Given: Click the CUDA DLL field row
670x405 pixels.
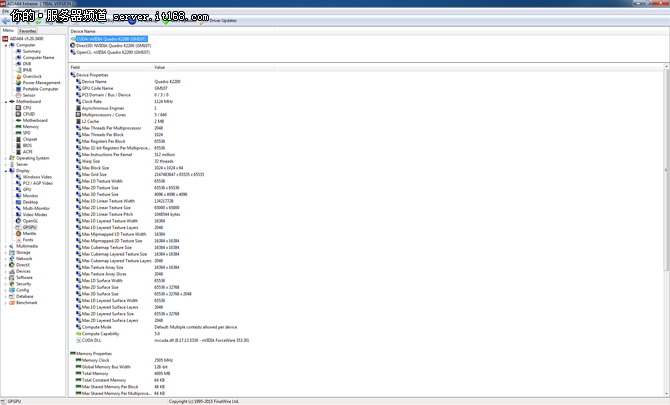Looking at the screenshot, I should (171, 340).
